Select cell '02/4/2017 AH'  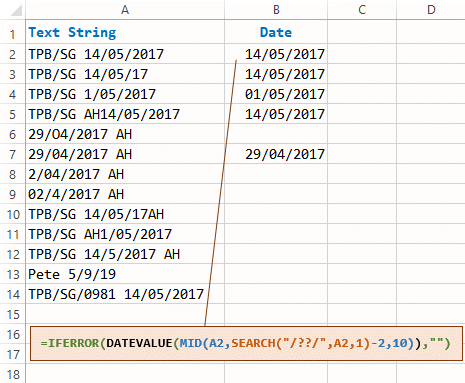click(x=125, y=194)
